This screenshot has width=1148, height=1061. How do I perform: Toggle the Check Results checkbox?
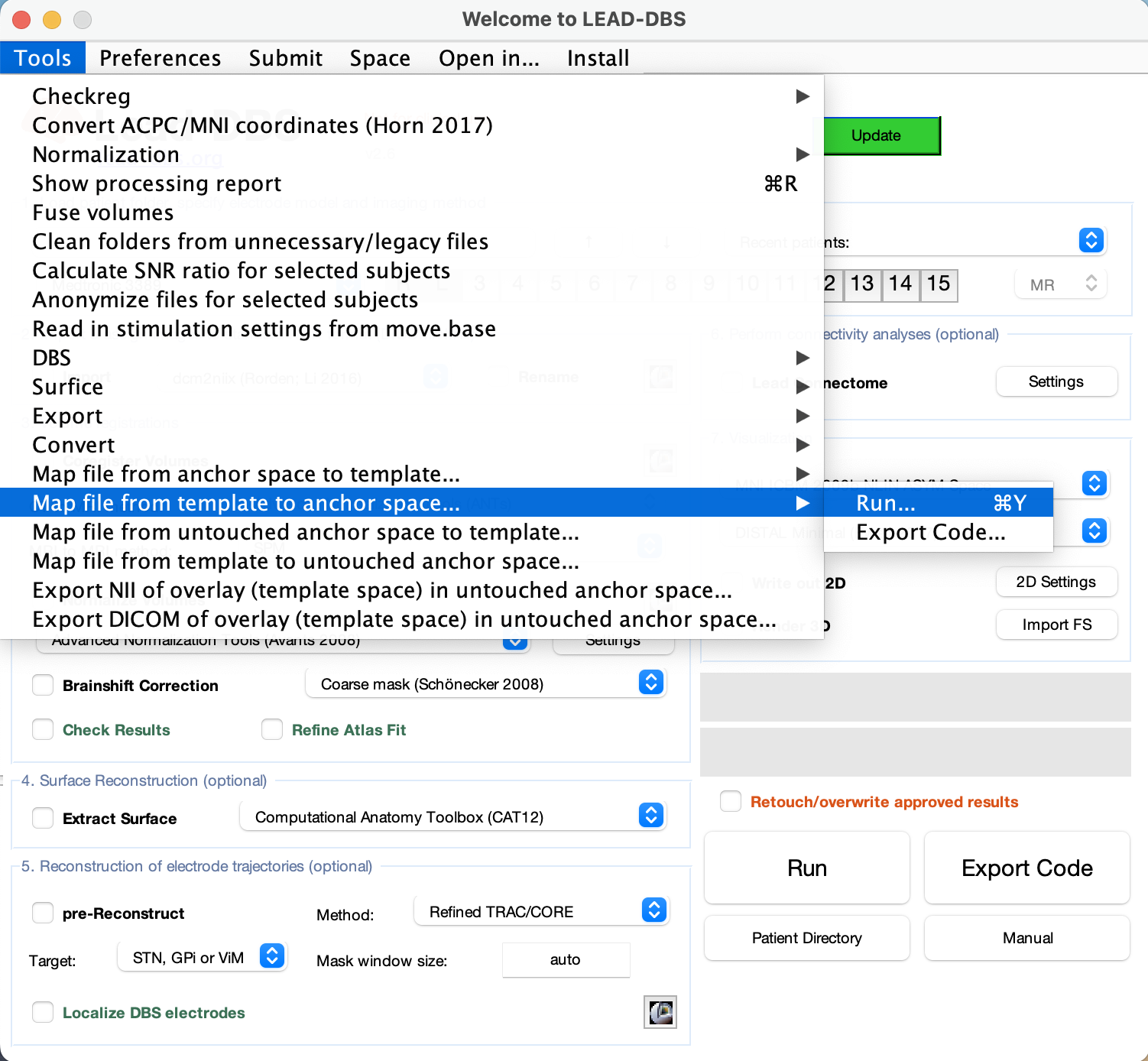(43, 729)
